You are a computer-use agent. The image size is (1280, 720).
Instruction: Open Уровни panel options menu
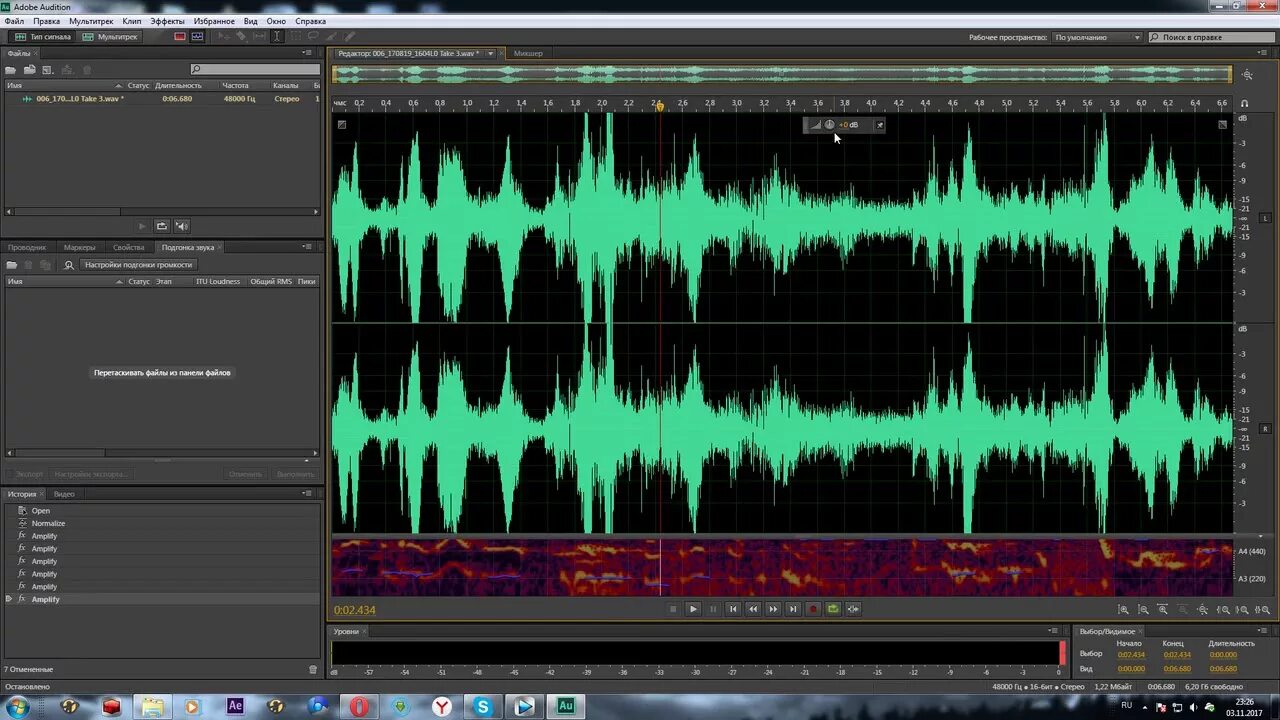(1053, 631)
